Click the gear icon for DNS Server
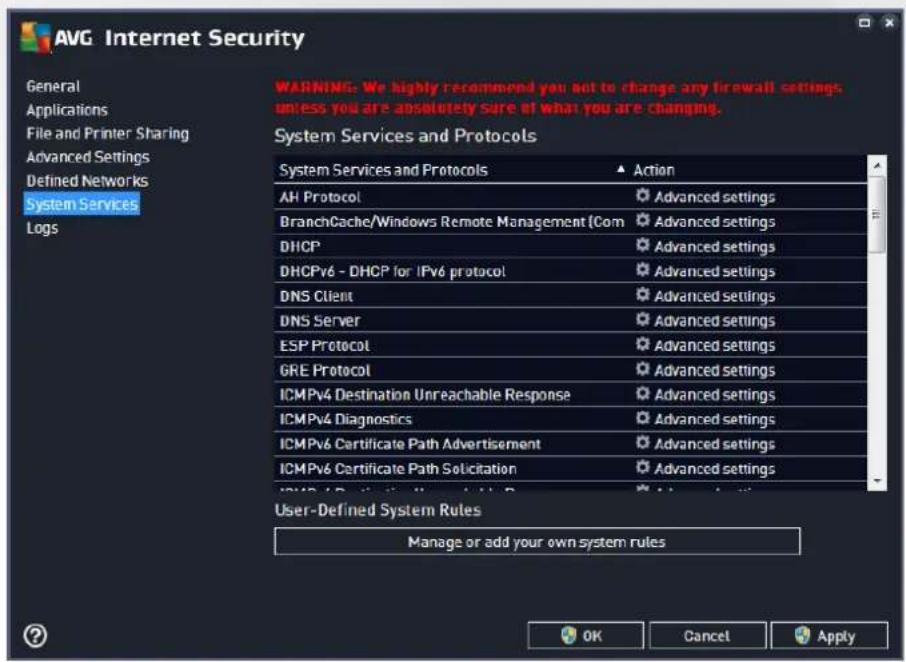This screenshot has height=662, width=906. click(x=643, y=319)
